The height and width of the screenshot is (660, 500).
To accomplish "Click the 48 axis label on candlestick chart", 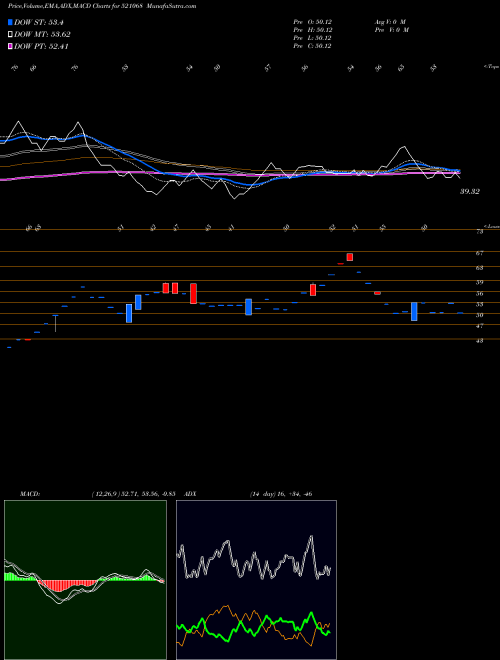I will [x=480, y=341].
